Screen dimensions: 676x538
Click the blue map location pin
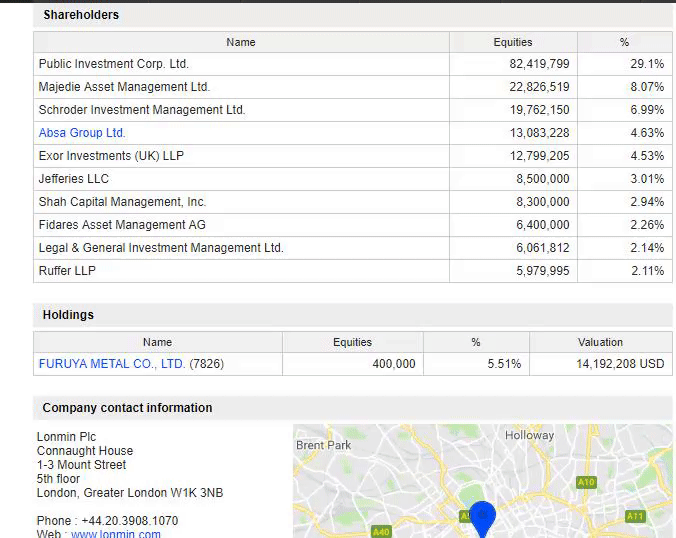coord(482,519)
